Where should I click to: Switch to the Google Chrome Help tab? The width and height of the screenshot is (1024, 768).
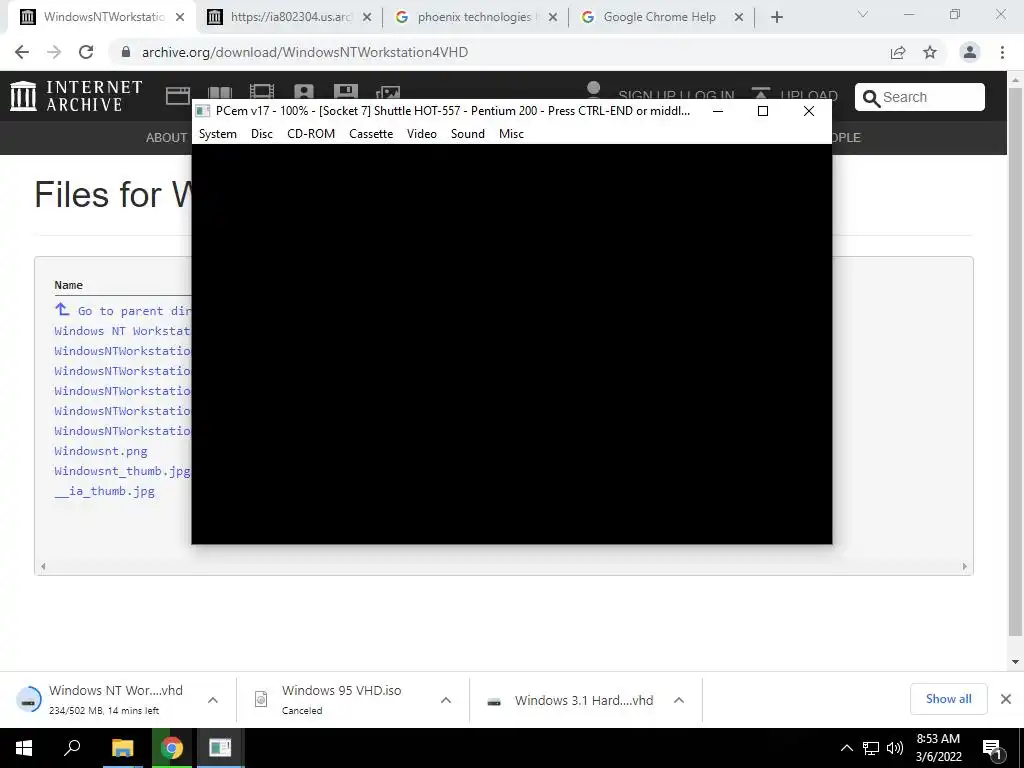[x=660, y=17]
